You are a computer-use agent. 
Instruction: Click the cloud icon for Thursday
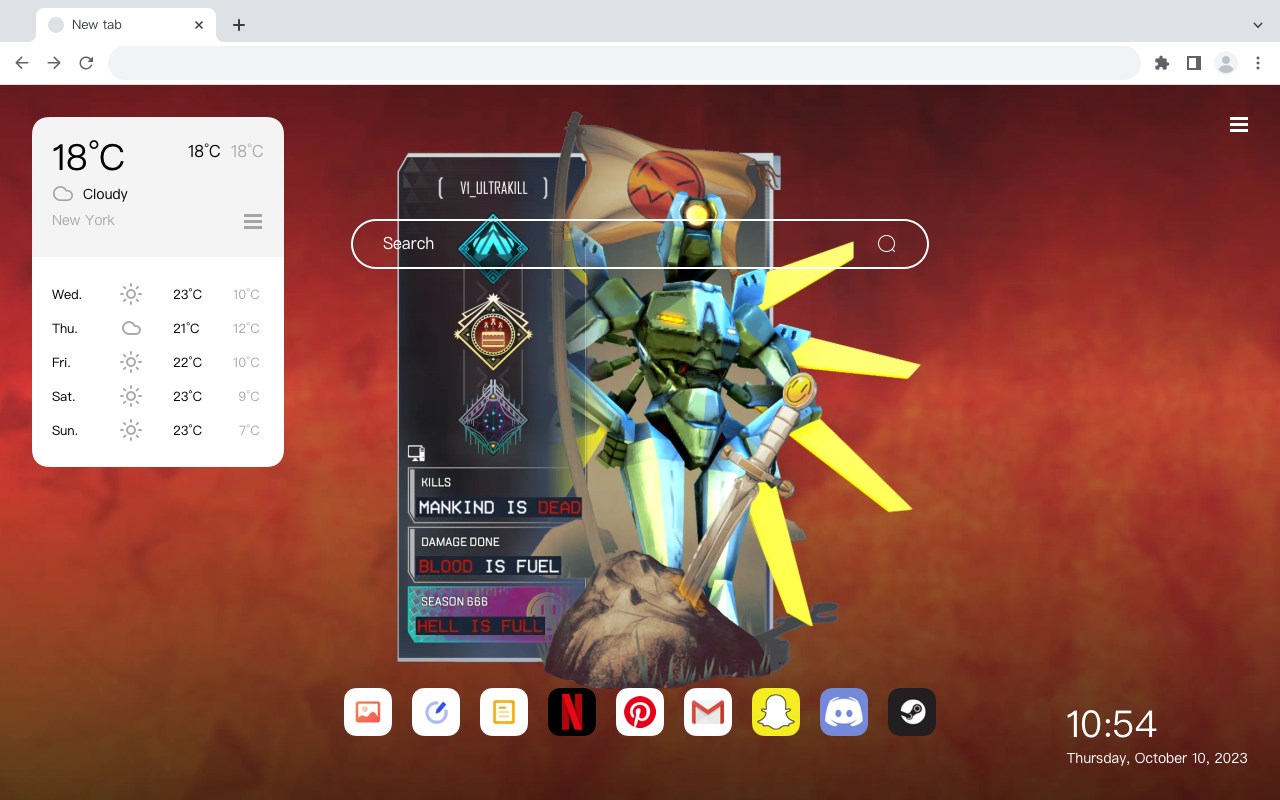(x=131, y=328)
